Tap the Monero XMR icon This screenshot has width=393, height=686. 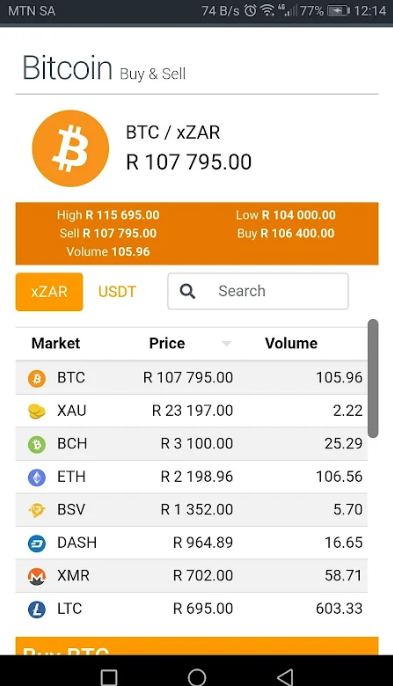[37, 576]
